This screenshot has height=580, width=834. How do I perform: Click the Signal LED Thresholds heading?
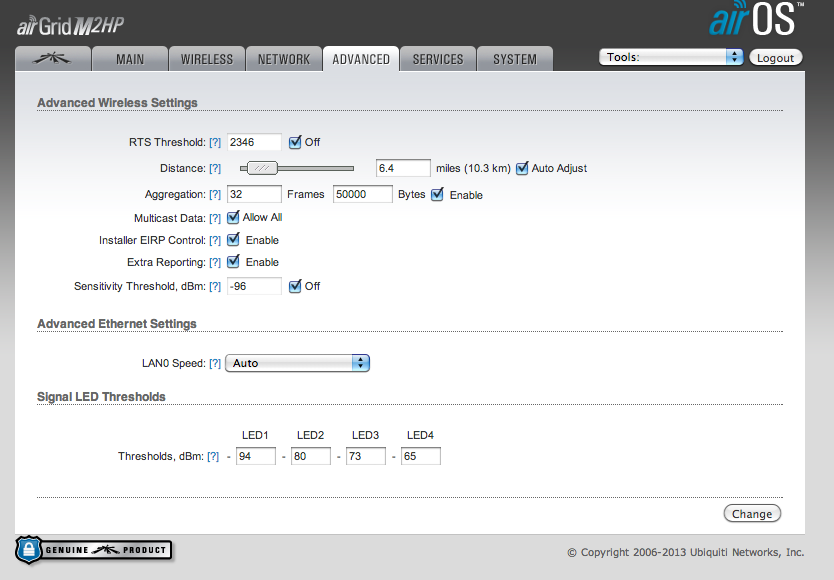[x=101, y=397]
